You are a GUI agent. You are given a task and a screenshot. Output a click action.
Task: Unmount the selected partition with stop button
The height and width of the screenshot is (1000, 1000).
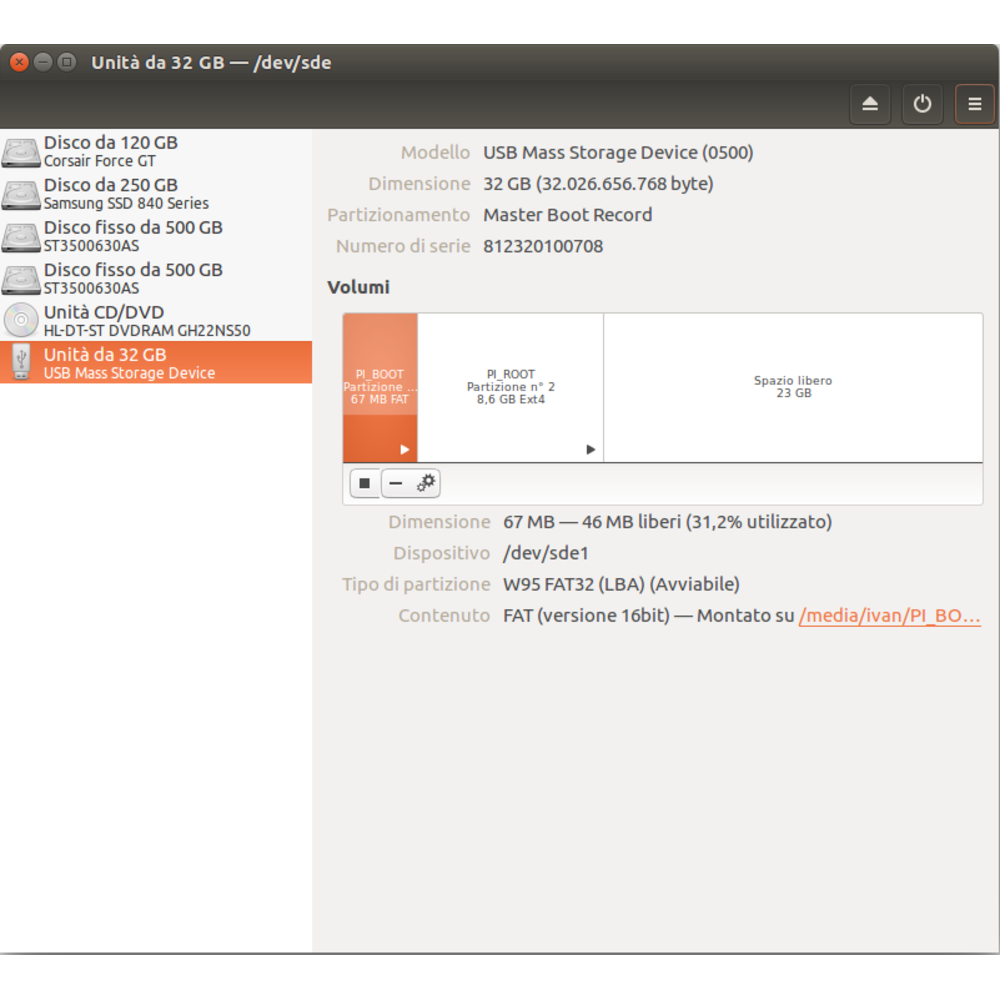[365, 484]
